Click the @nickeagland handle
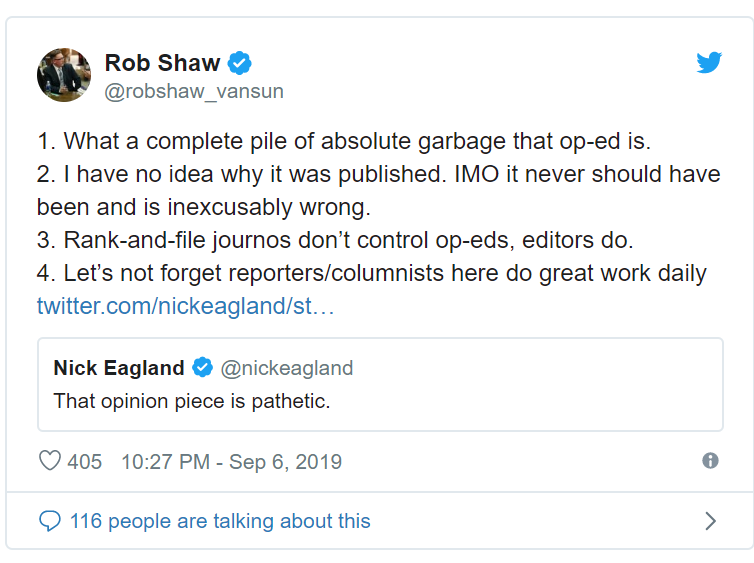This screenshot has height=563, width=754. tap(287, 368)
